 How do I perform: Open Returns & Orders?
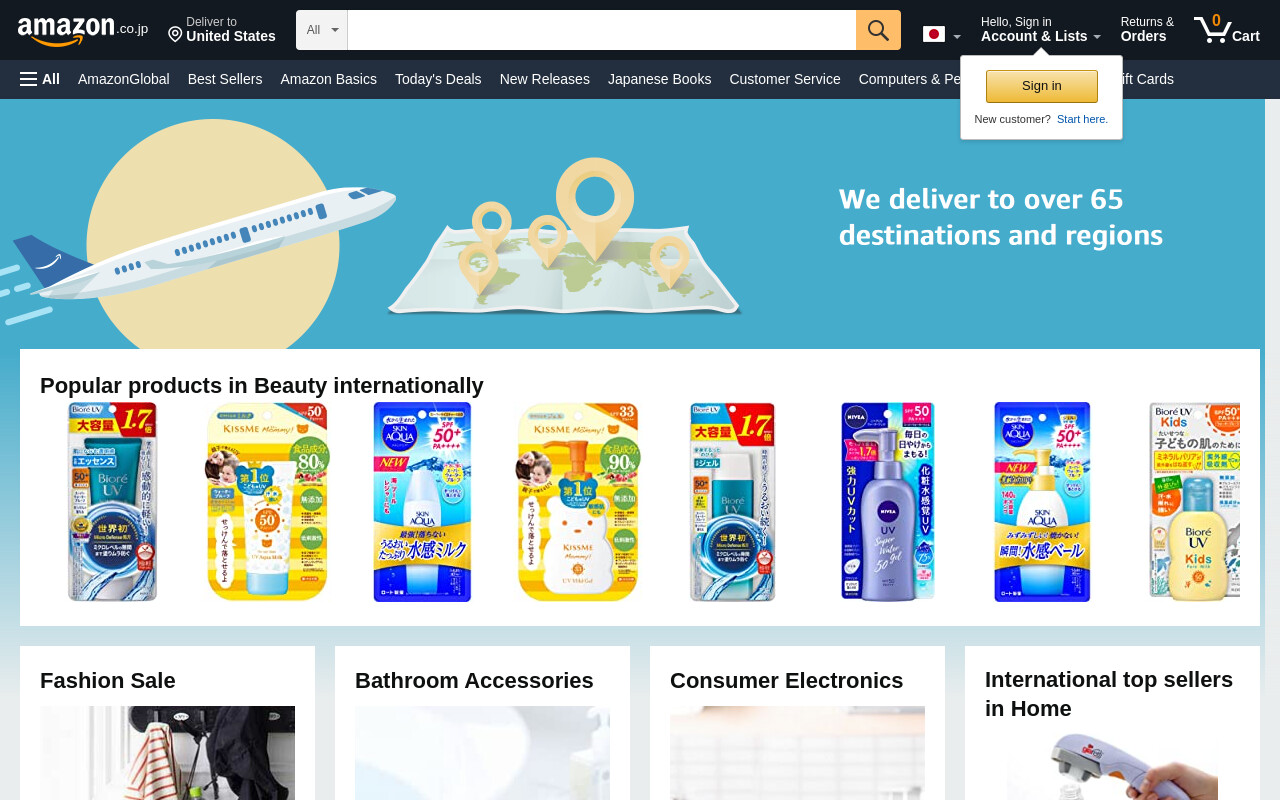(1147, 29)
